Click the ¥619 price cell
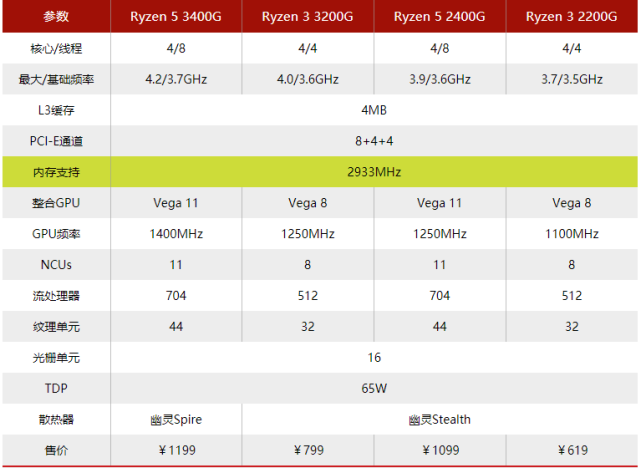Image resolution: width=641 pixels, height=468 pixels. pos(572,450)
